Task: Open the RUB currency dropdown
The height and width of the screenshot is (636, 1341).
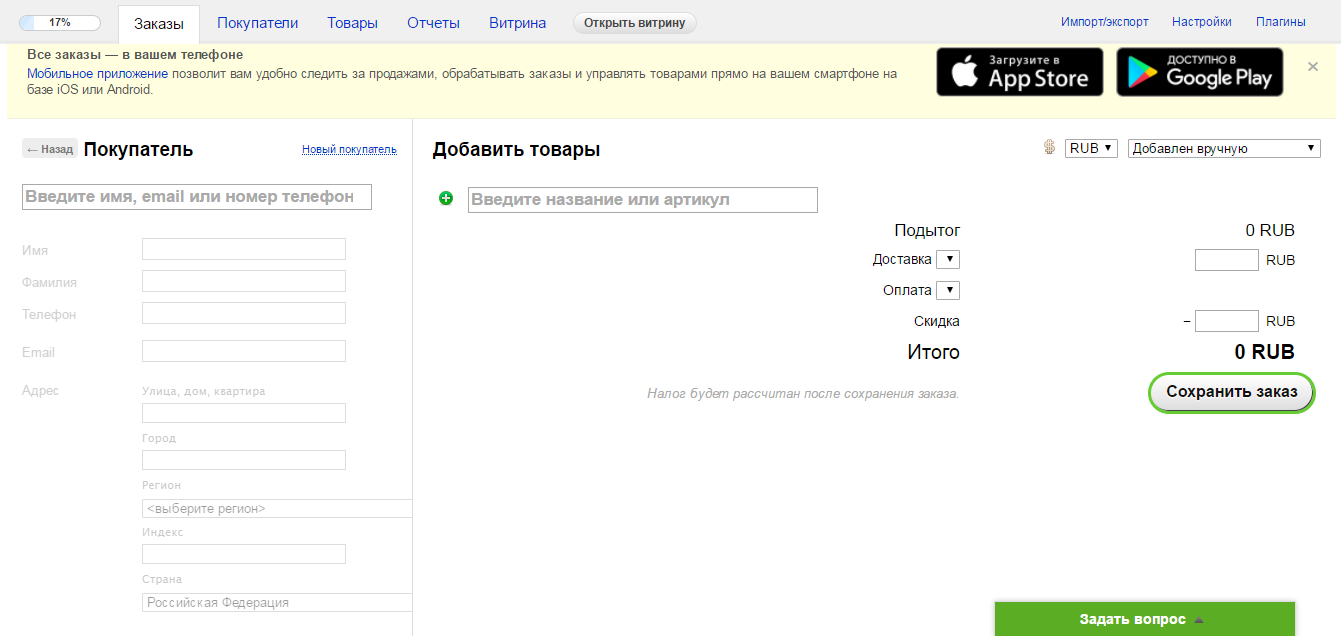Action: (1090, 147)
